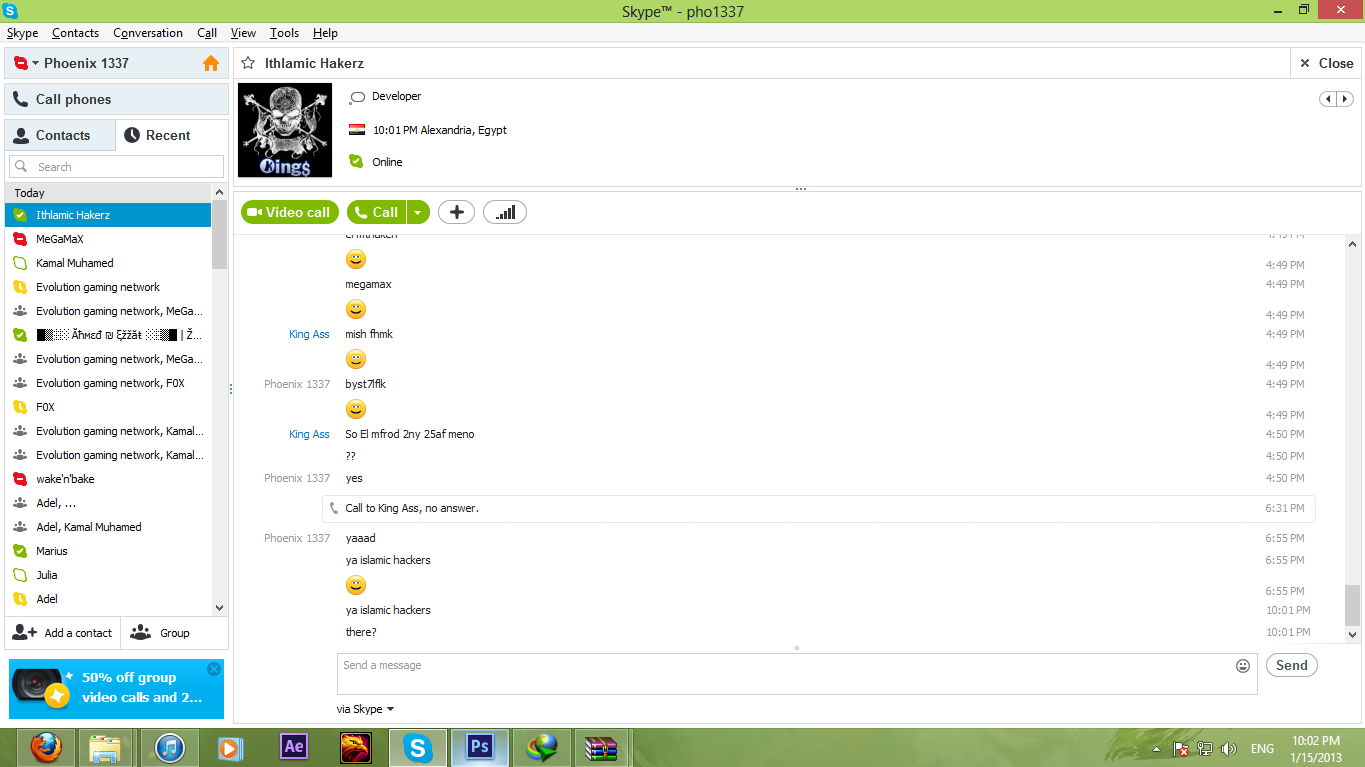Expand the Call button dropdown arrow
The width and height of the screenshot is (1365, 767).
[418, 212]
